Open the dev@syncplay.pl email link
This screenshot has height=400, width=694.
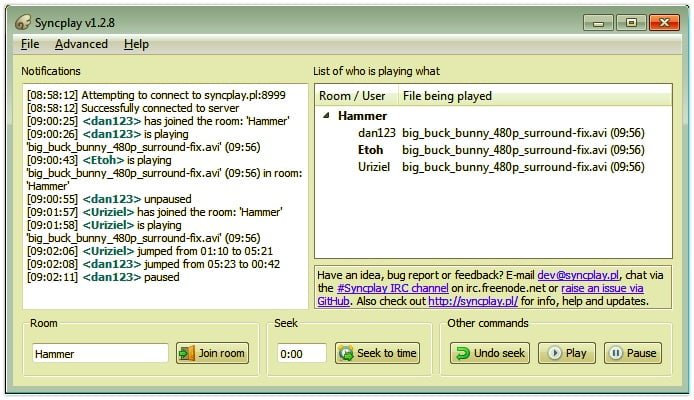tap(578, 275)
